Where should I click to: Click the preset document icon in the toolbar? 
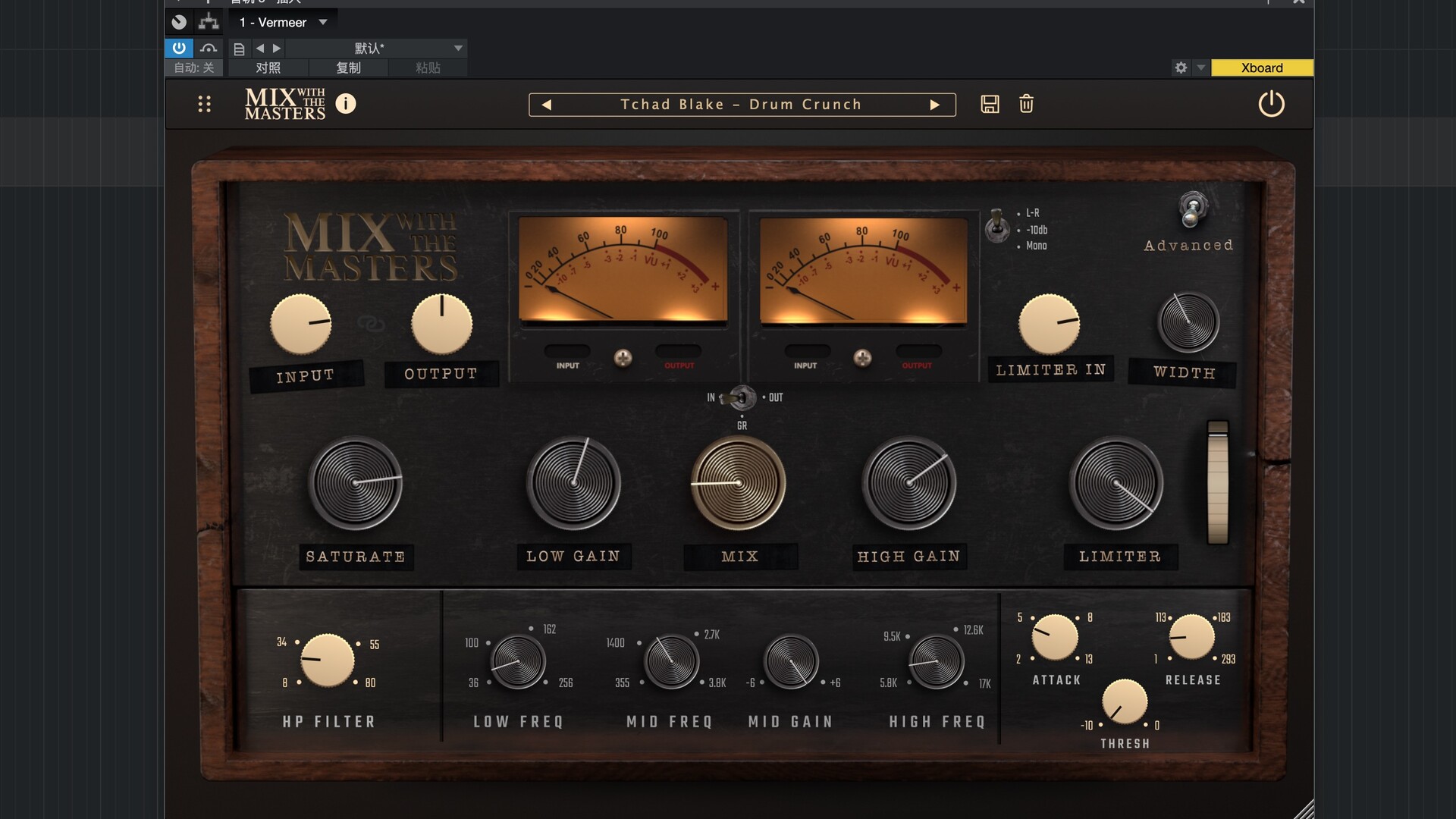pyautogui.click(x=239, y=48)
